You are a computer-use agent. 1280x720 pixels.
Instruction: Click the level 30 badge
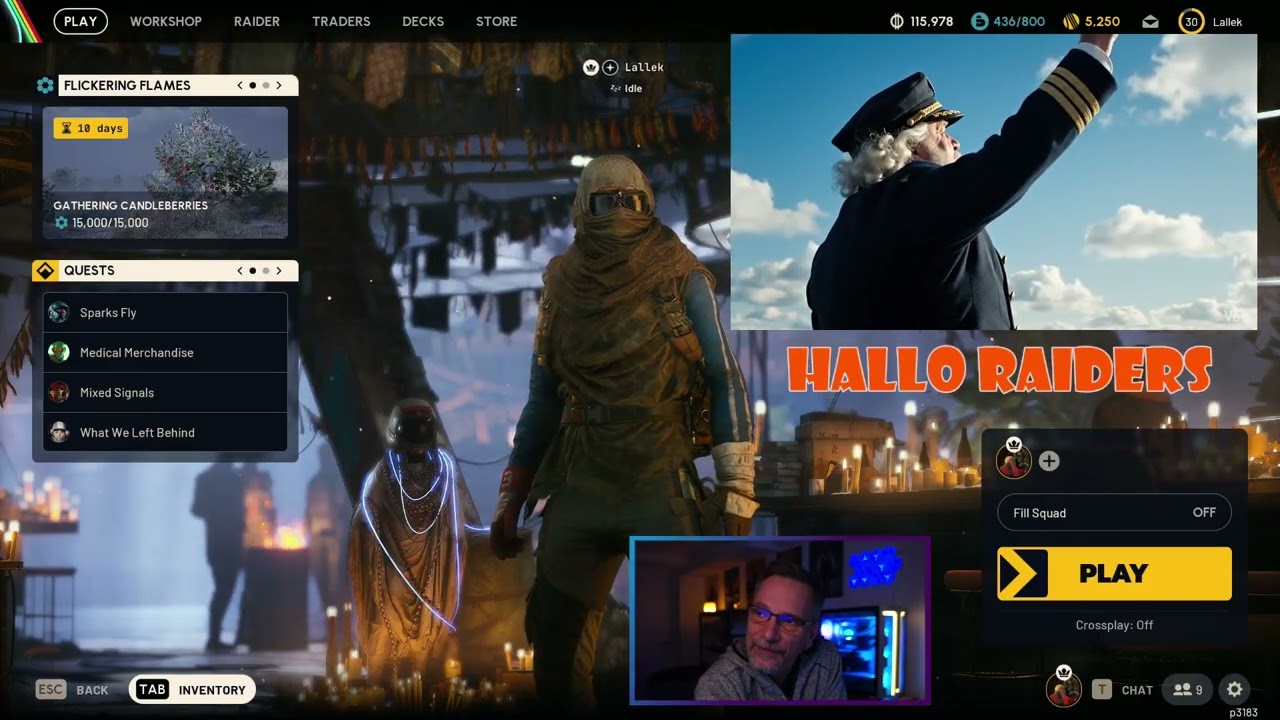click(1191, 21)
